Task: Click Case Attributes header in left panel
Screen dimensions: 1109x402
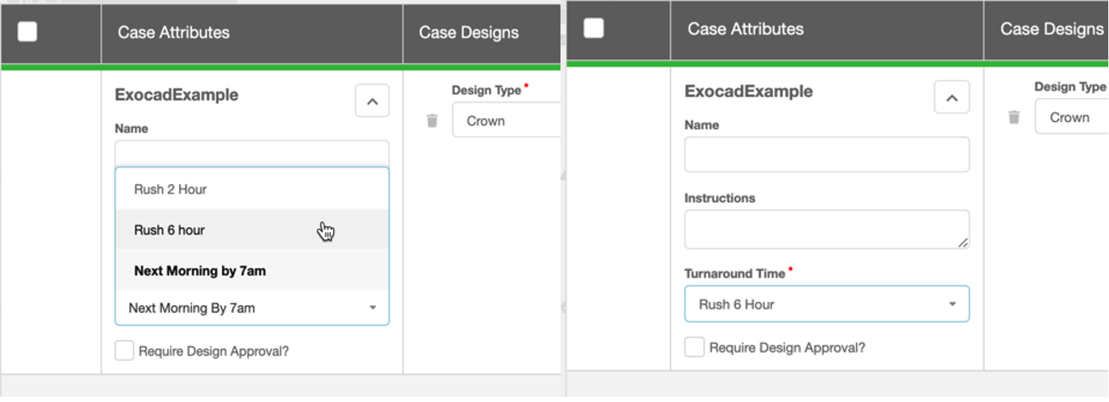Action: pyautogui.click(x=173, y=33)
